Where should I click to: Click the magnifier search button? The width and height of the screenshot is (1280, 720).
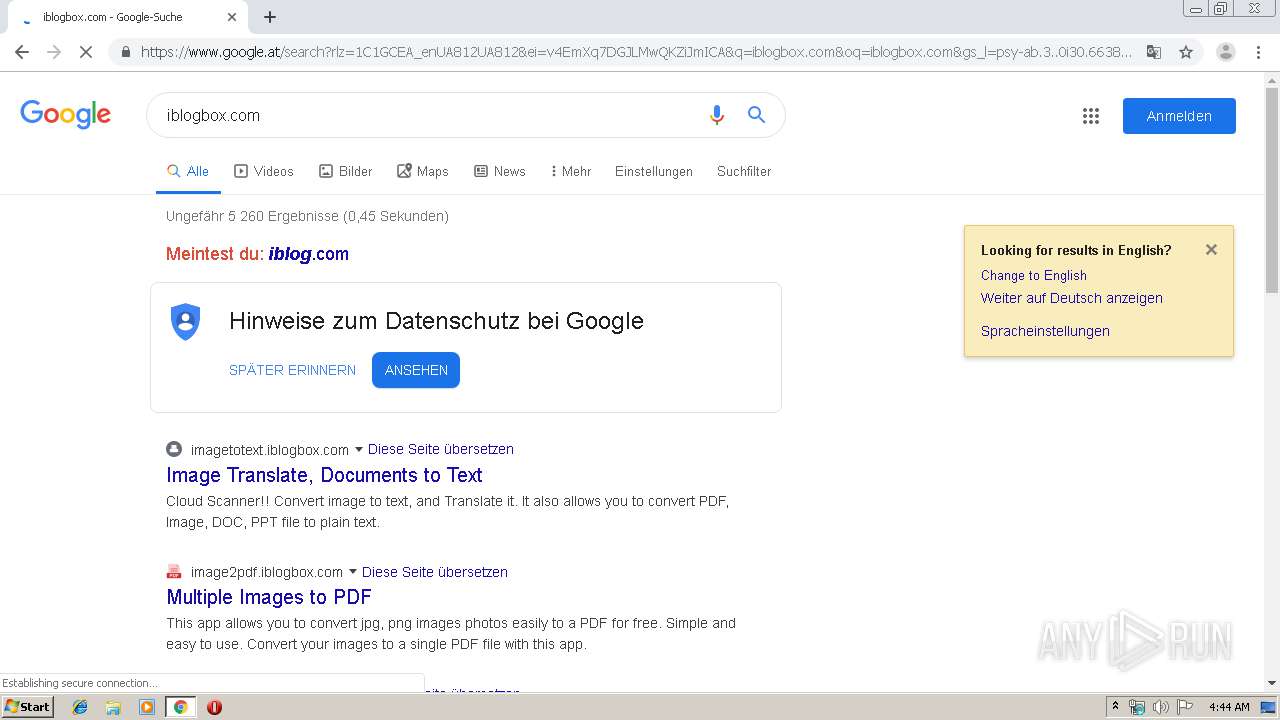pos(756,115)
